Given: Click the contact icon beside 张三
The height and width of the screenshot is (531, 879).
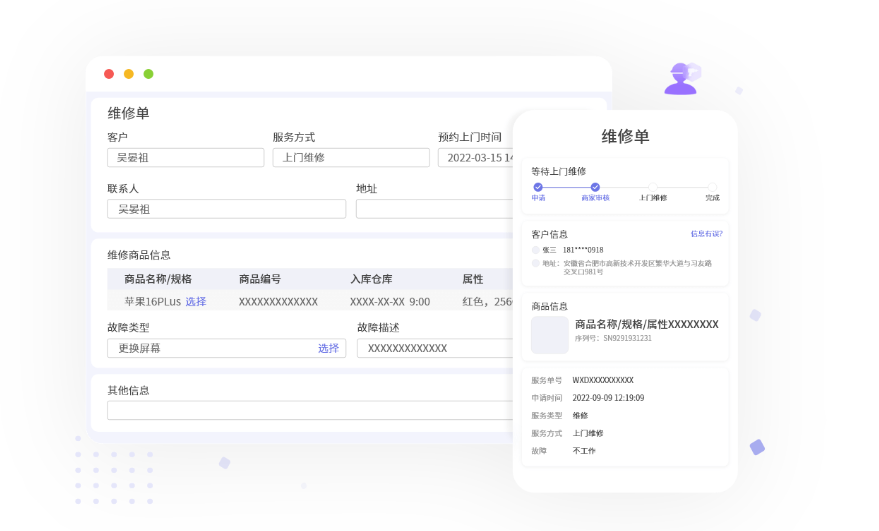Looking at the screenshot, I should pos(536,250).
